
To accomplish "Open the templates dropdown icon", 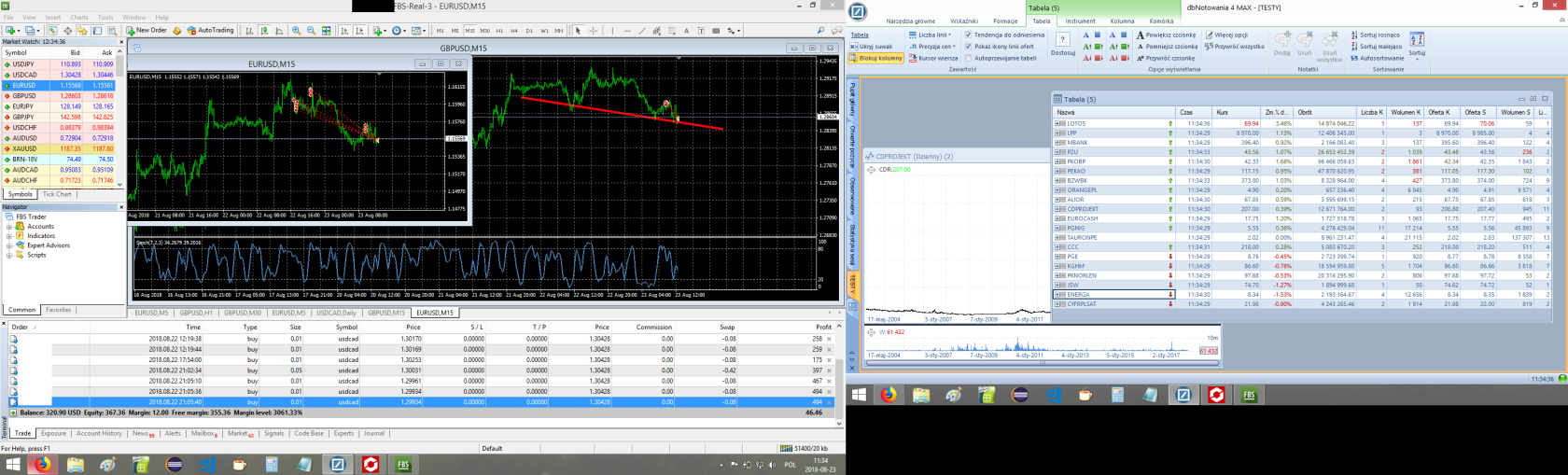I will [x=419, y=31].
